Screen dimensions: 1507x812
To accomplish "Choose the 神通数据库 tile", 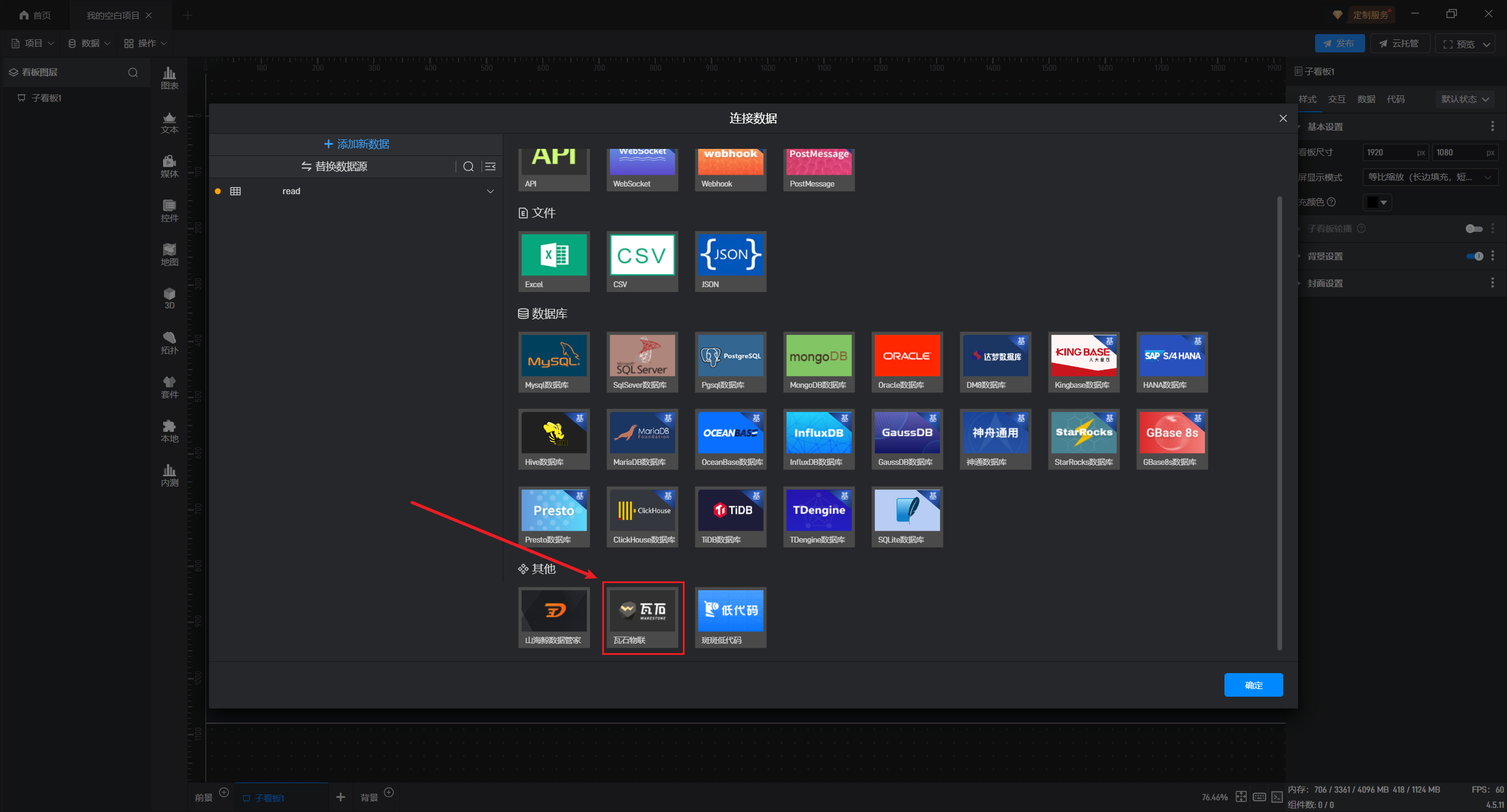I will coord(995,439).
